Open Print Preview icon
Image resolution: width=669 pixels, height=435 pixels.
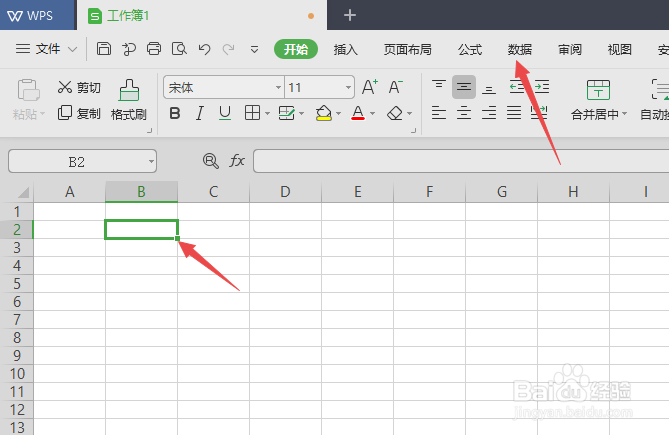(x=179, y=49)
